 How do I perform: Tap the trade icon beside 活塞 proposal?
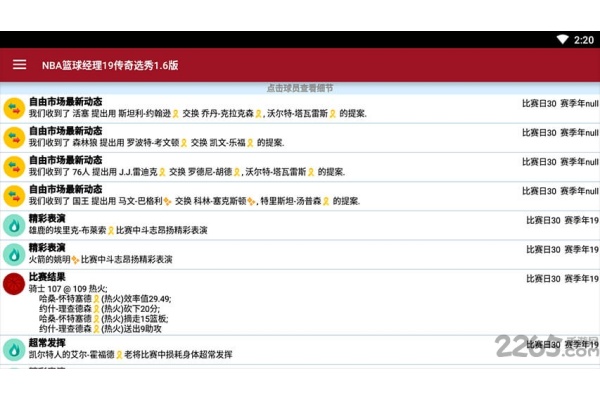[x=14, y=108]
